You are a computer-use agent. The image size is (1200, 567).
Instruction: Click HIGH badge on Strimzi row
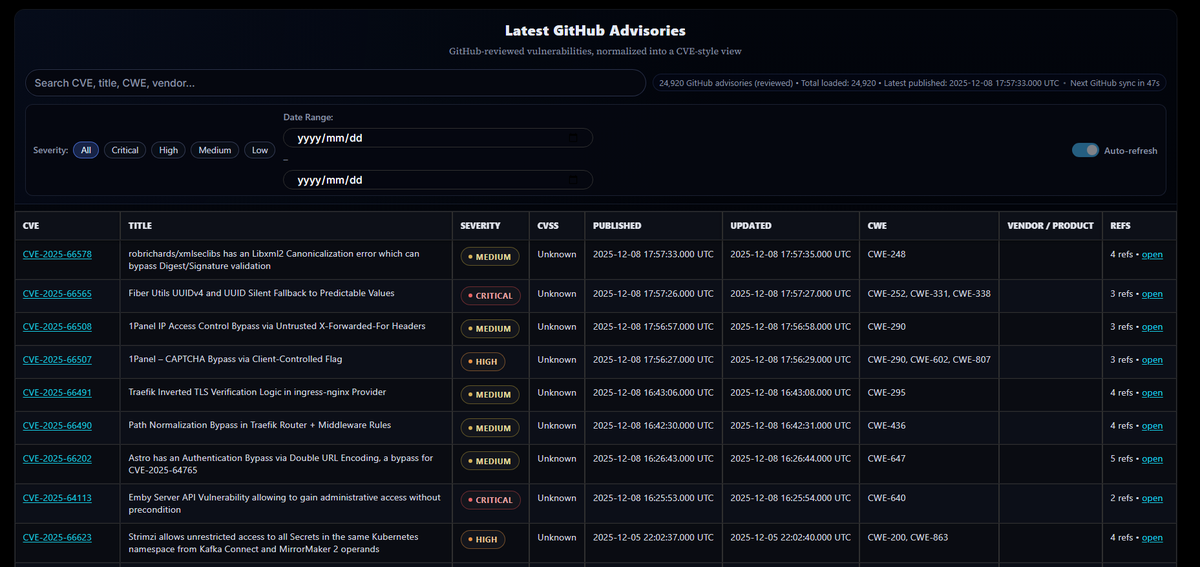(483, 539)
